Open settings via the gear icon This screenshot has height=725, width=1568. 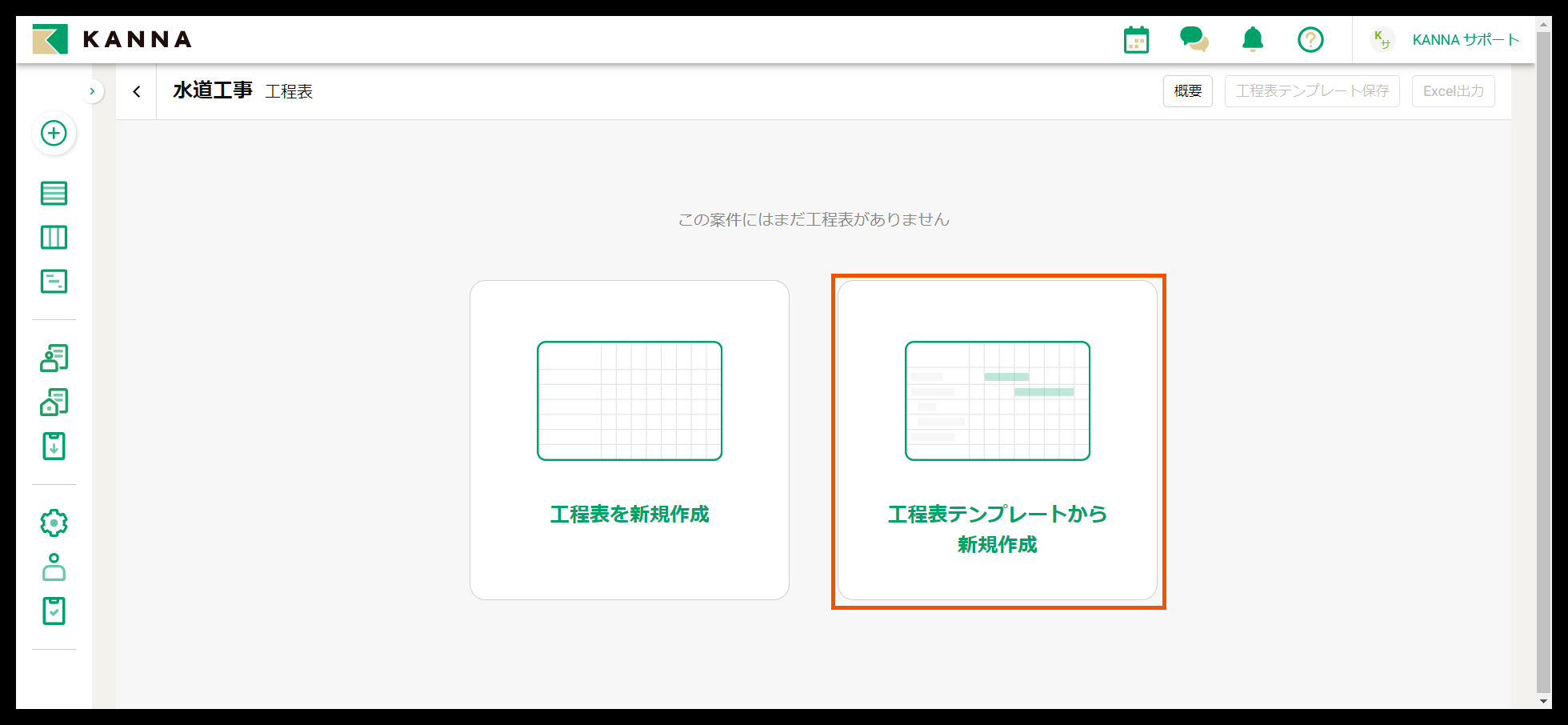click(x=54, y=523)
